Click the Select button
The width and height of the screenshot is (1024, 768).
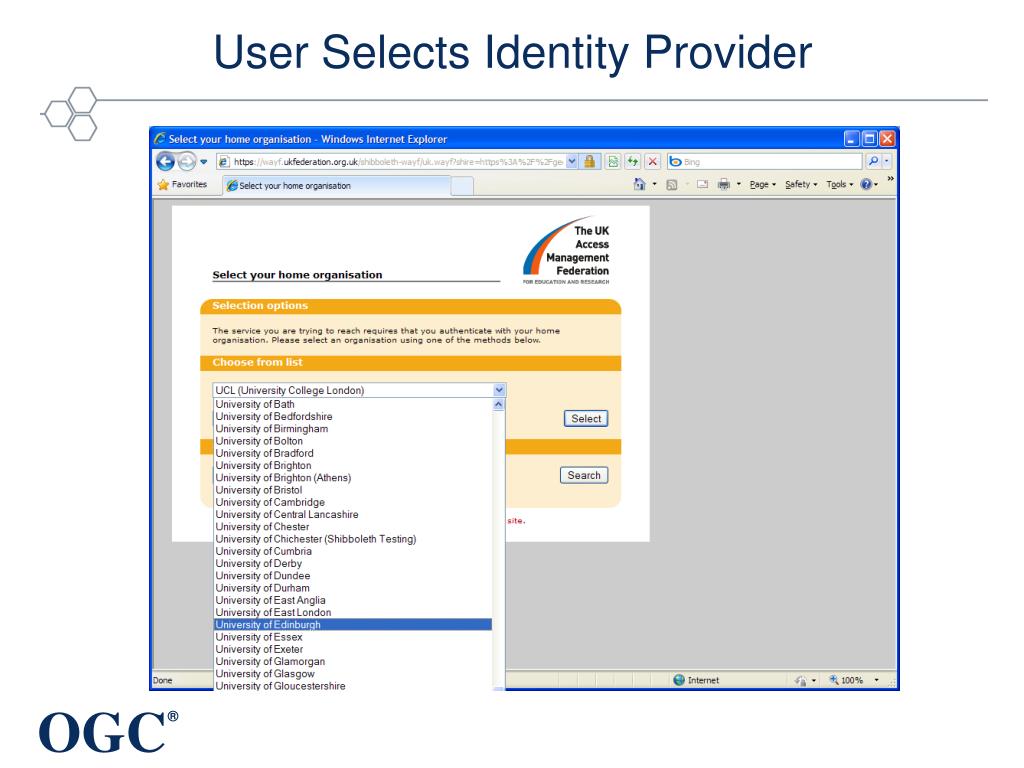click(586, 419)
